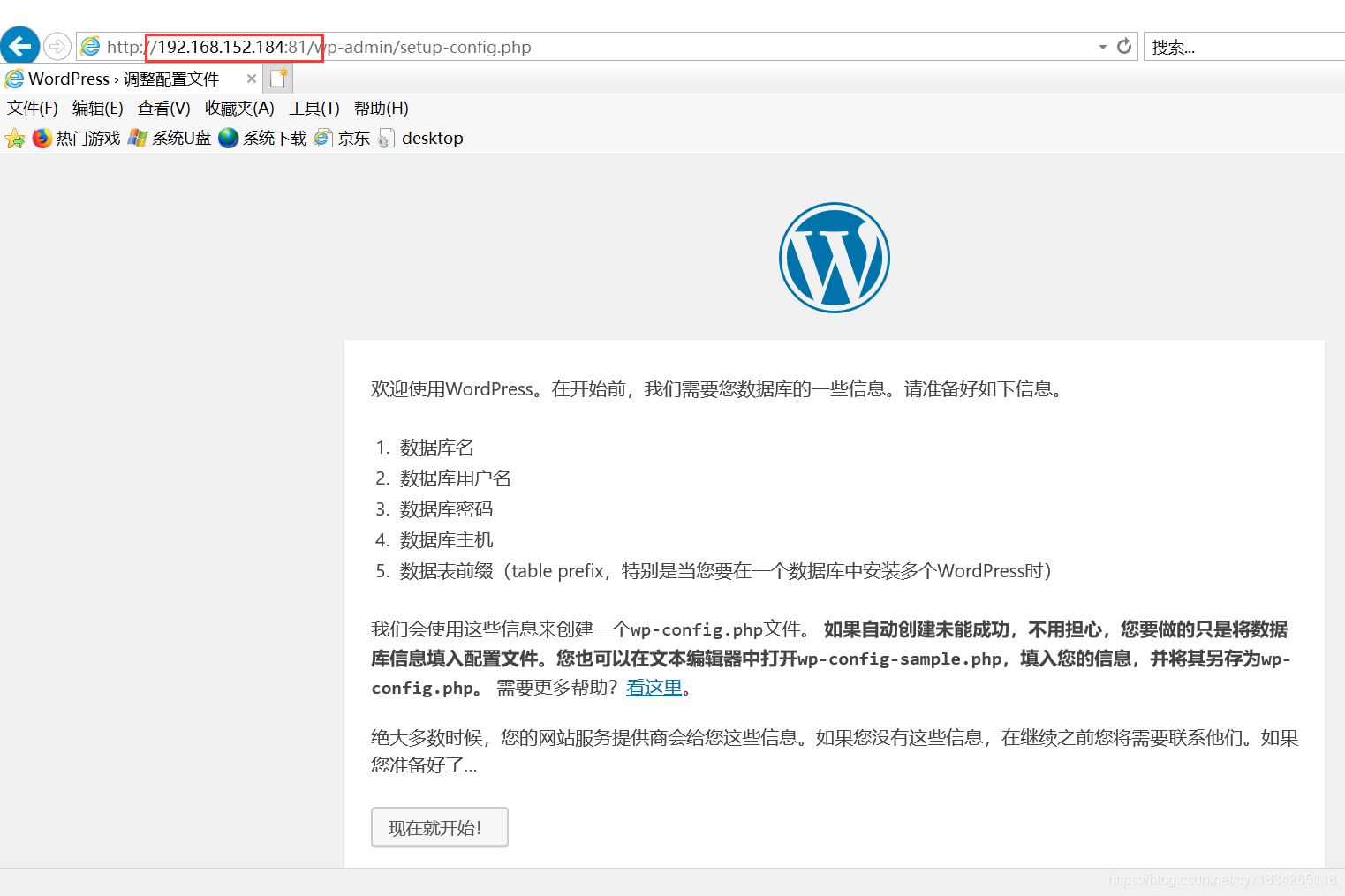Click the list item 数据库用户名

click(456, 478)
